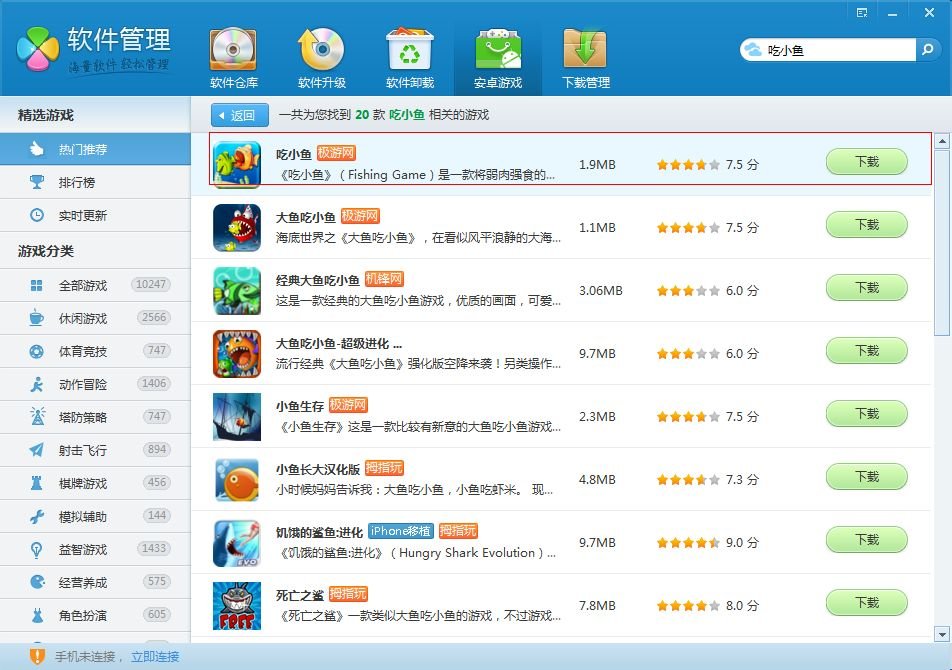Select 热门推荐 in sidebar
Image resolution: width=952 pixels, height=670 pixels.
pos(95,149)
